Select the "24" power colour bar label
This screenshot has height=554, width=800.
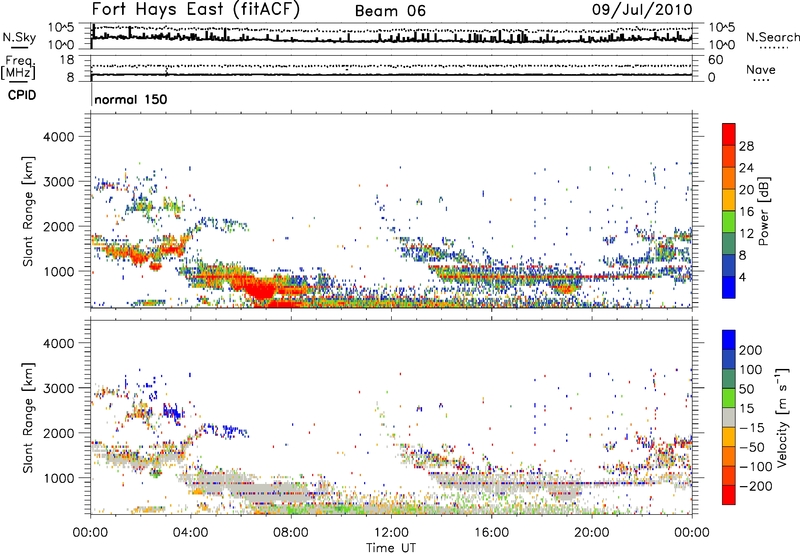[x=746, y=168]
